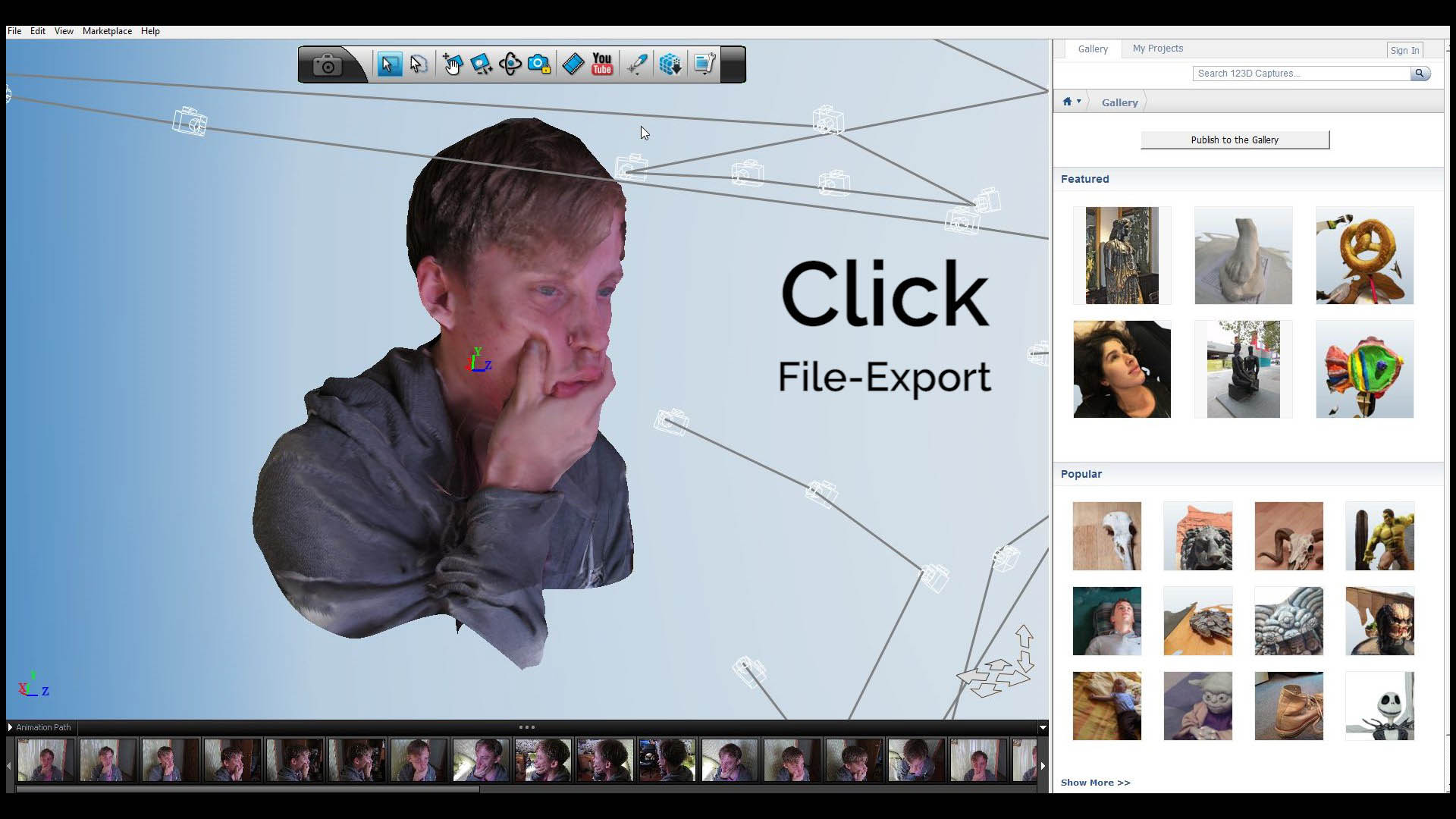This screenshot has height=819, width=1456.
Task: Click the search magnifier button
Action: tap(1420, 74)
